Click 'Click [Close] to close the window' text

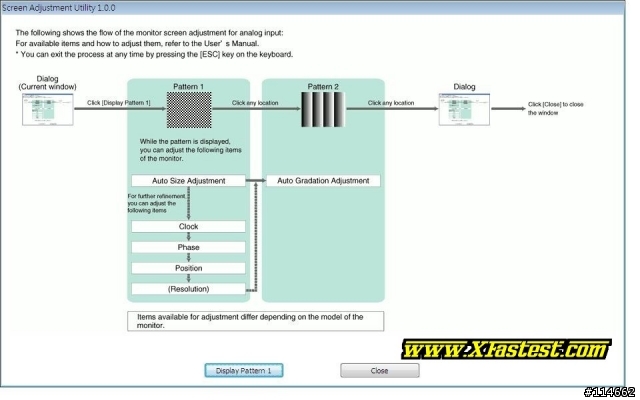556,109
